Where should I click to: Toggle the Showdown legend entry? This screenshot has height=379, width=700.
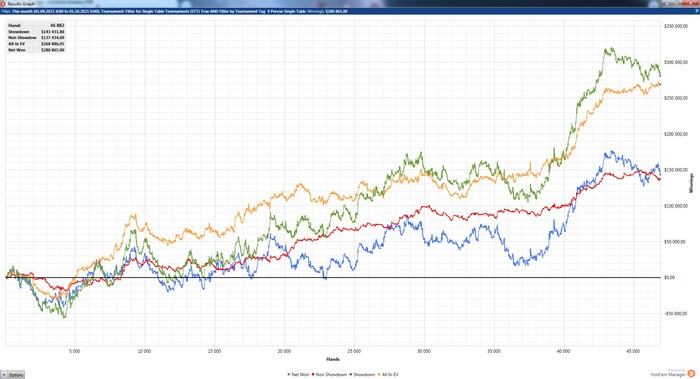pos(362,375)
